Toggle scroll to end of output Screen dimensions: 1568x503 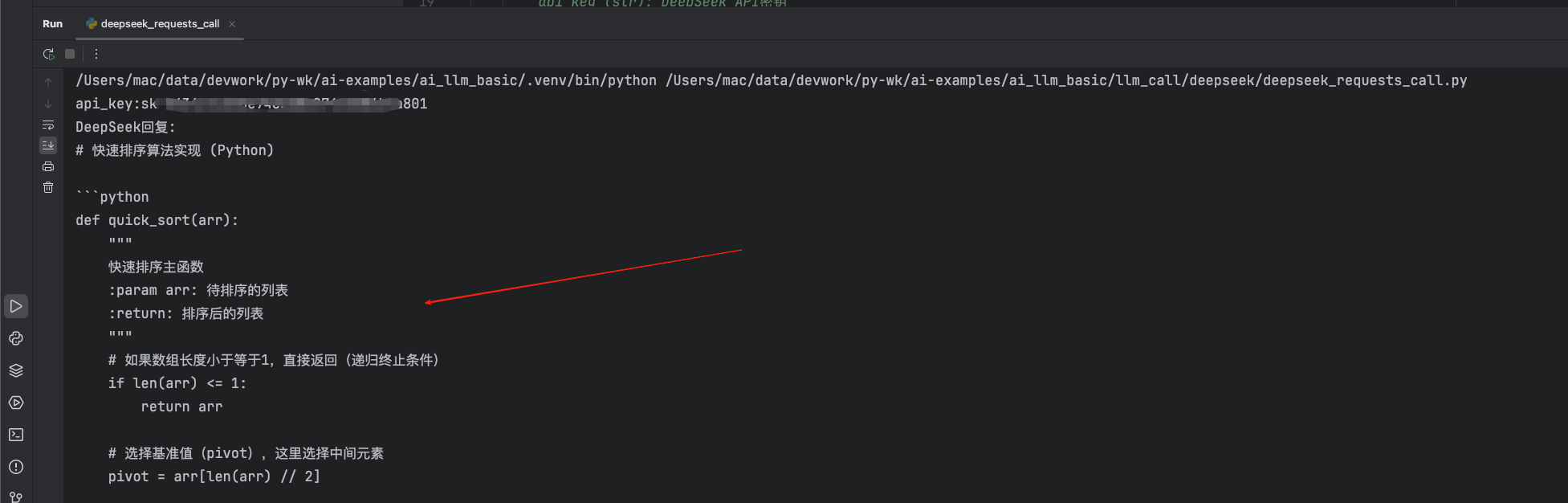click(48, 145)
